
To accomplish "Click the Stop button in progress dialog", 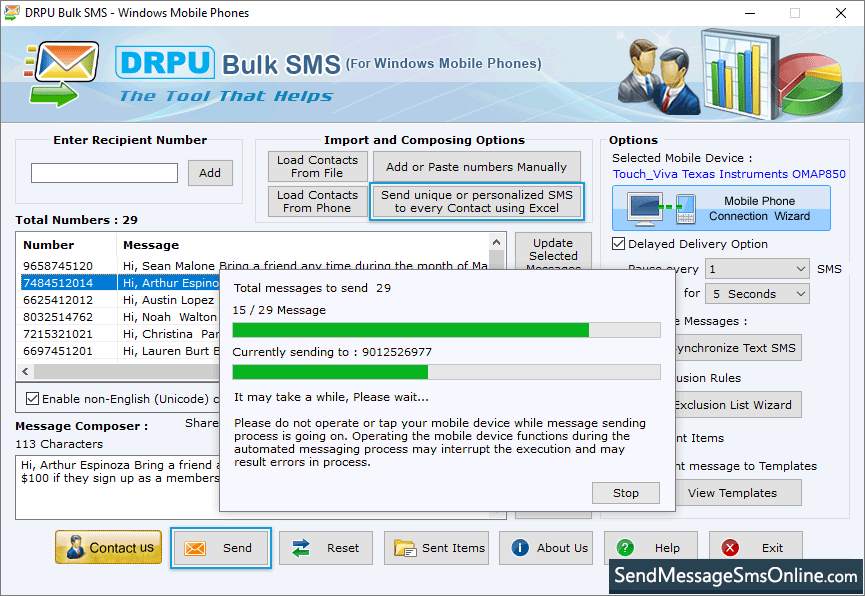I will [x=626, y=493].
